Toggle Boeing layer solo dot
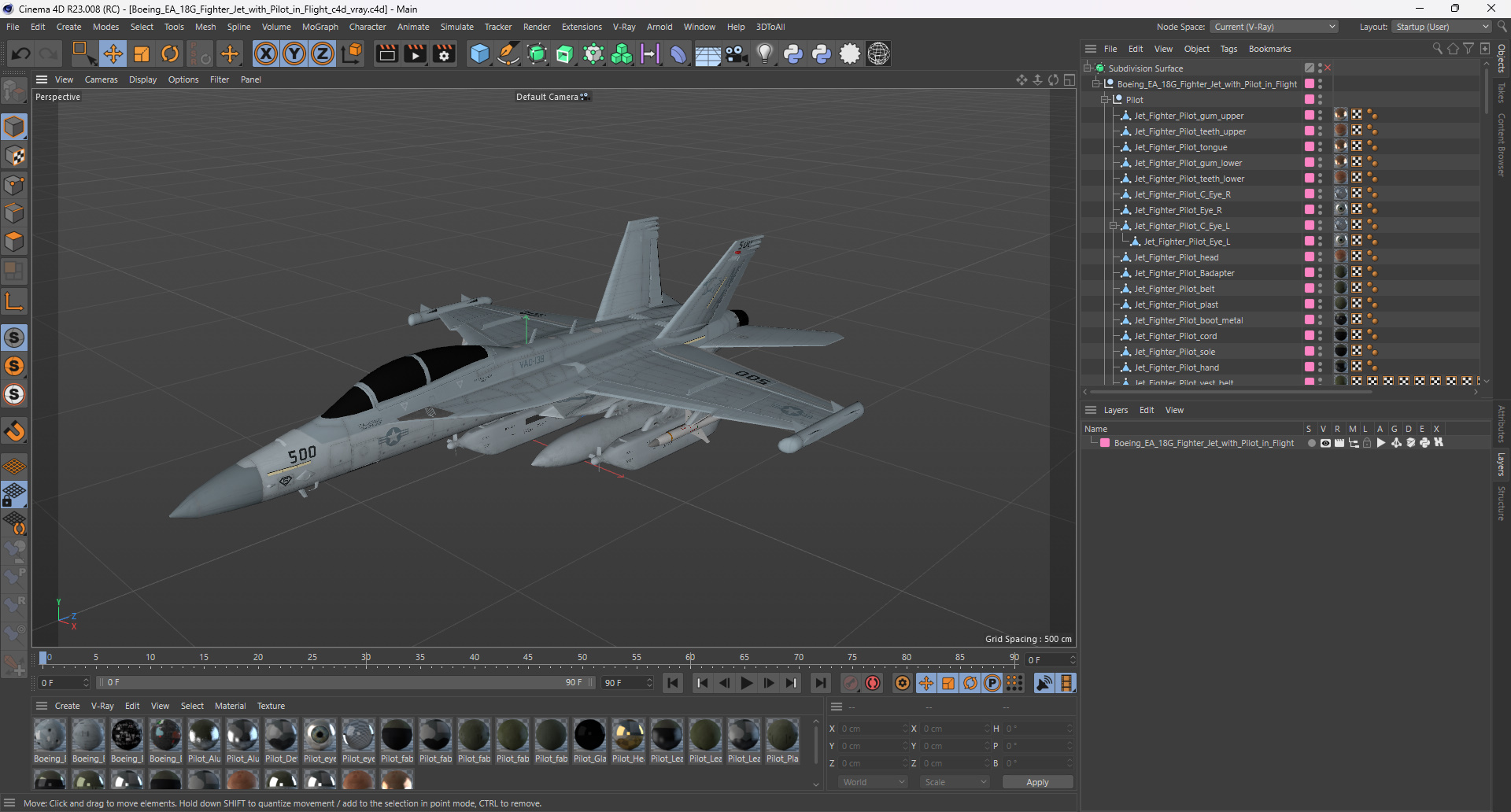The height and width of the screenshot is (812, 1511). [x=1311, y=443]
